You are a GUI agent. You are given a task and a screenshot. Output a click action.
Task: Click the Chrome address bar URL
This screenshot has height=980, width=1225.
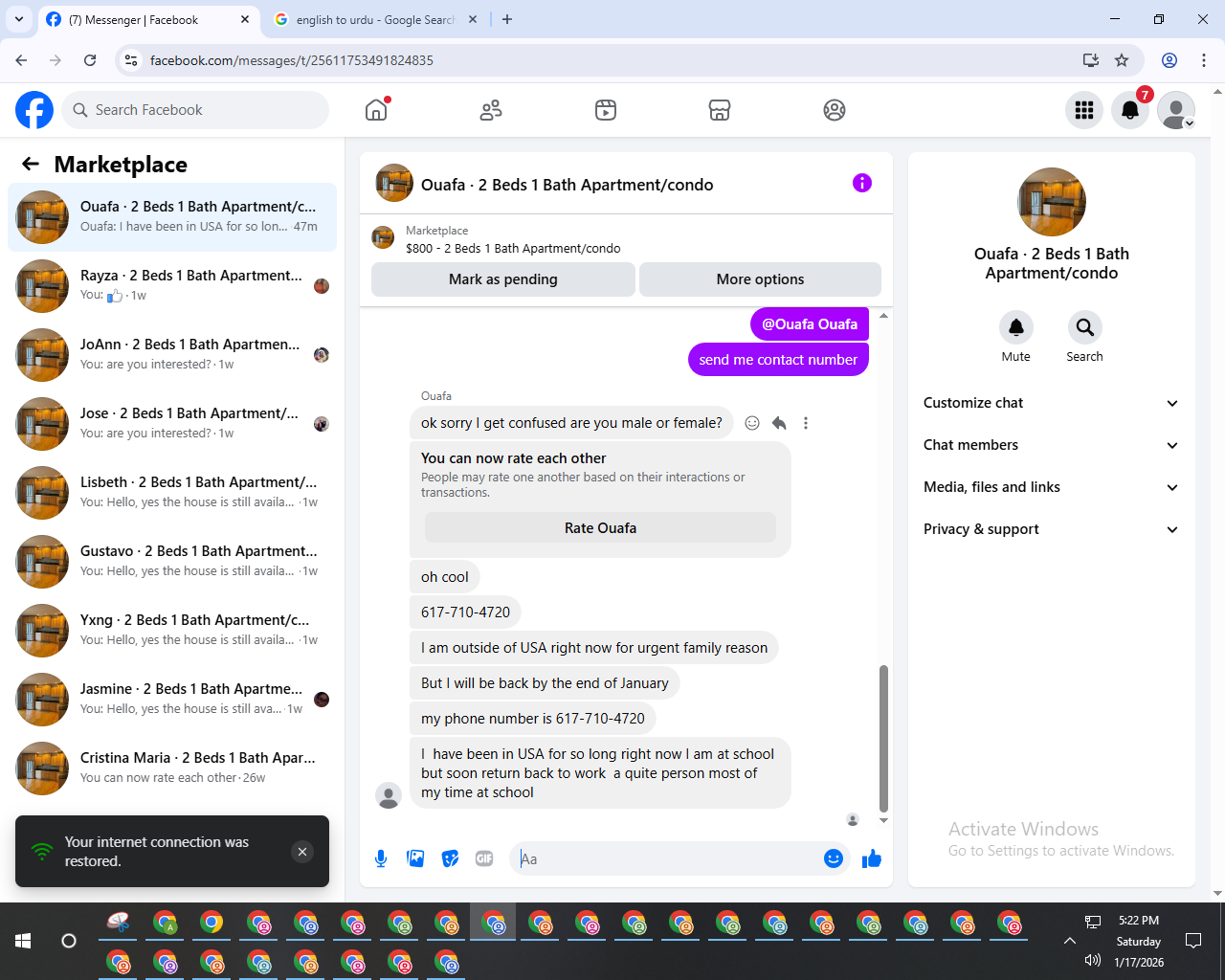[x=292, y=60]
